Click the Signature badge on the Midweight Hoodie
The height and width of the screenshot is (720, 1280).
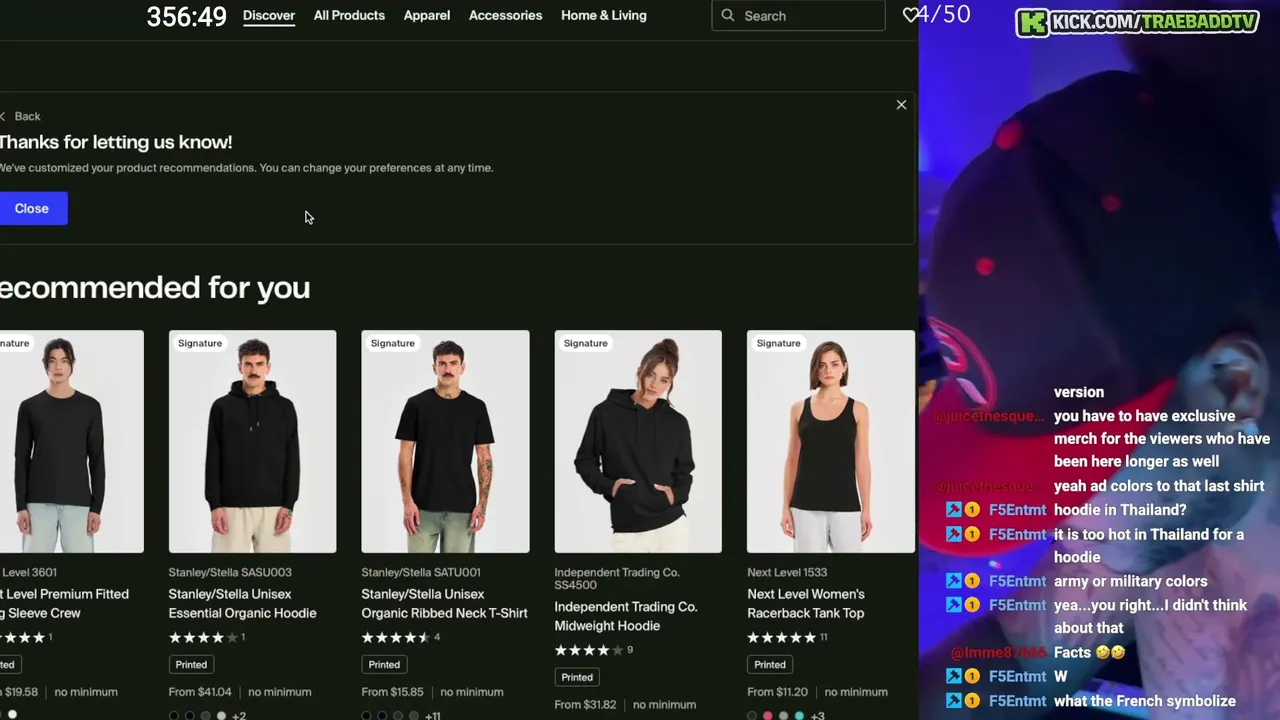[585, 343]
